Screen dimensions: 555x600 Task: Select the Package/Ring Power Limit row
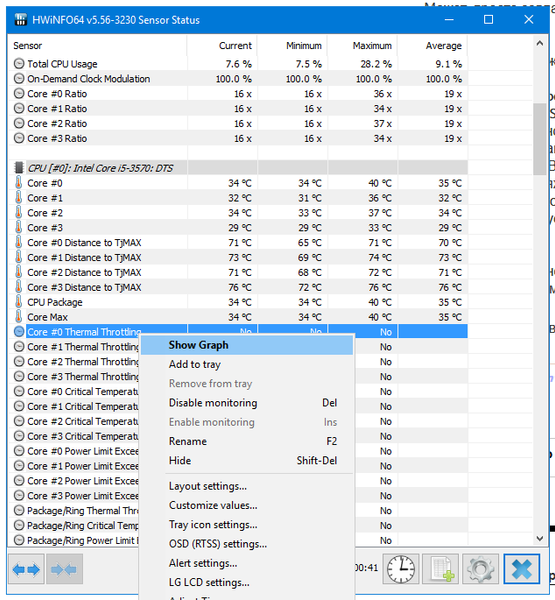[x=83, y=540]
